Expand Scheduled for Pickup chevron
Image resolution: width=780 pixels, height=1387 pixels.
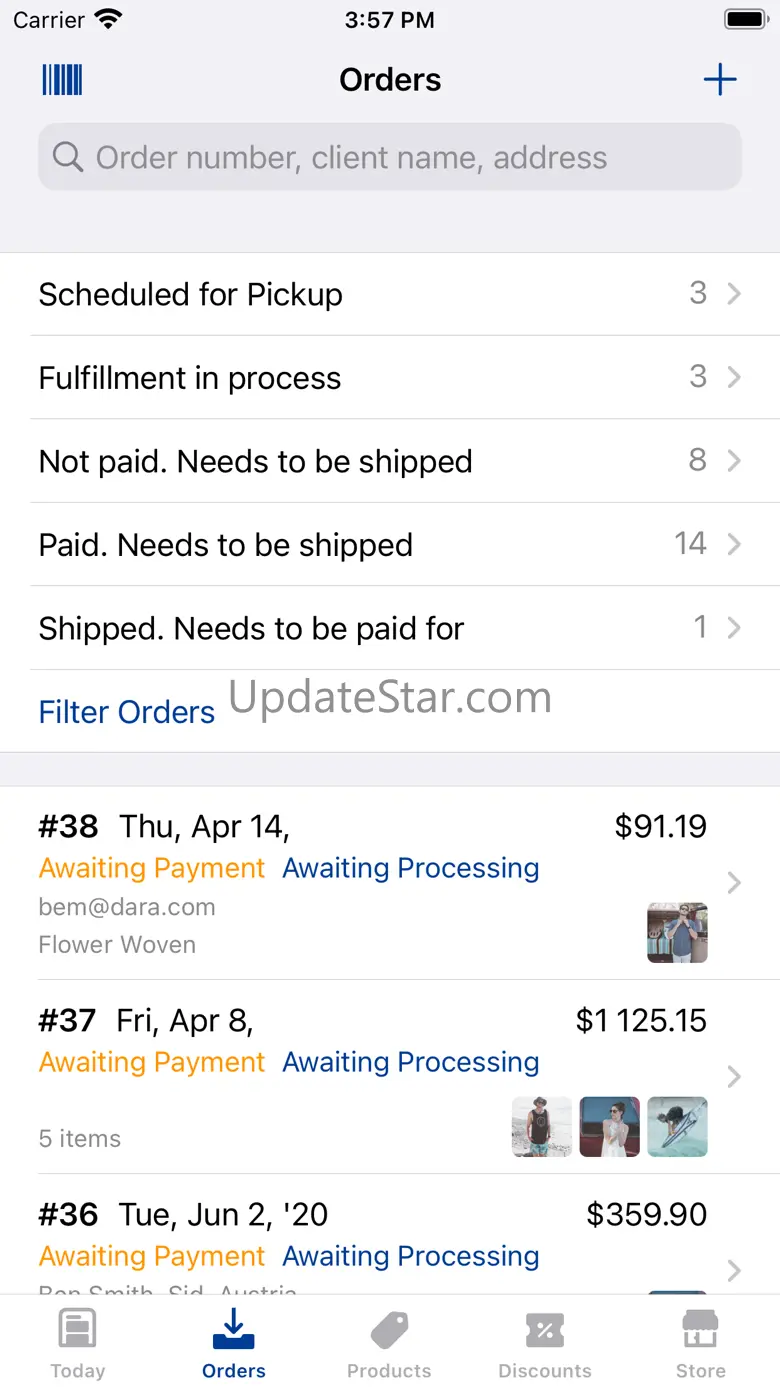pos(734,294)
